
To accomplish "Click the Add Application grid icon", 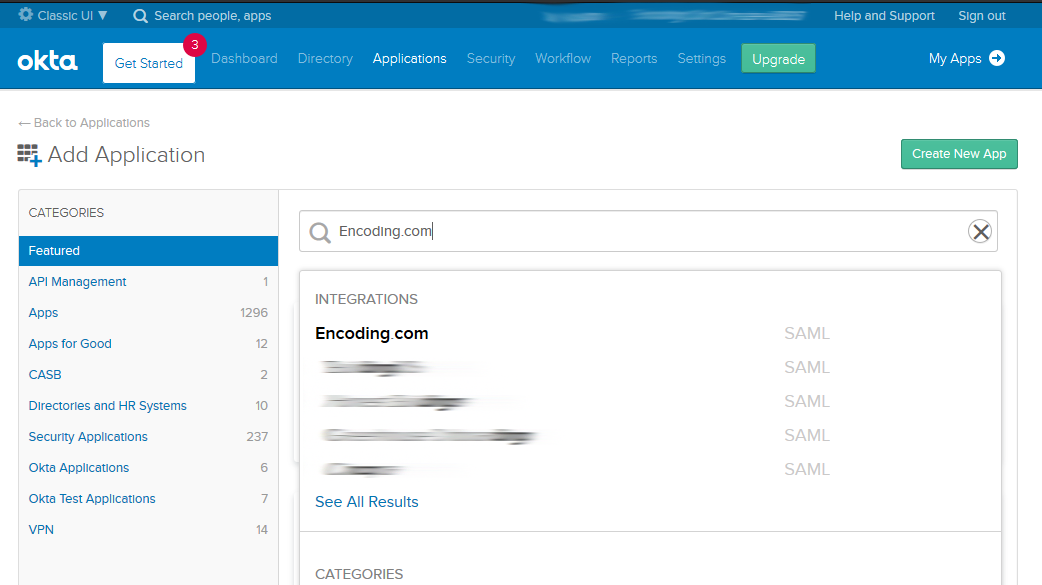I will [x=29, y=155].
